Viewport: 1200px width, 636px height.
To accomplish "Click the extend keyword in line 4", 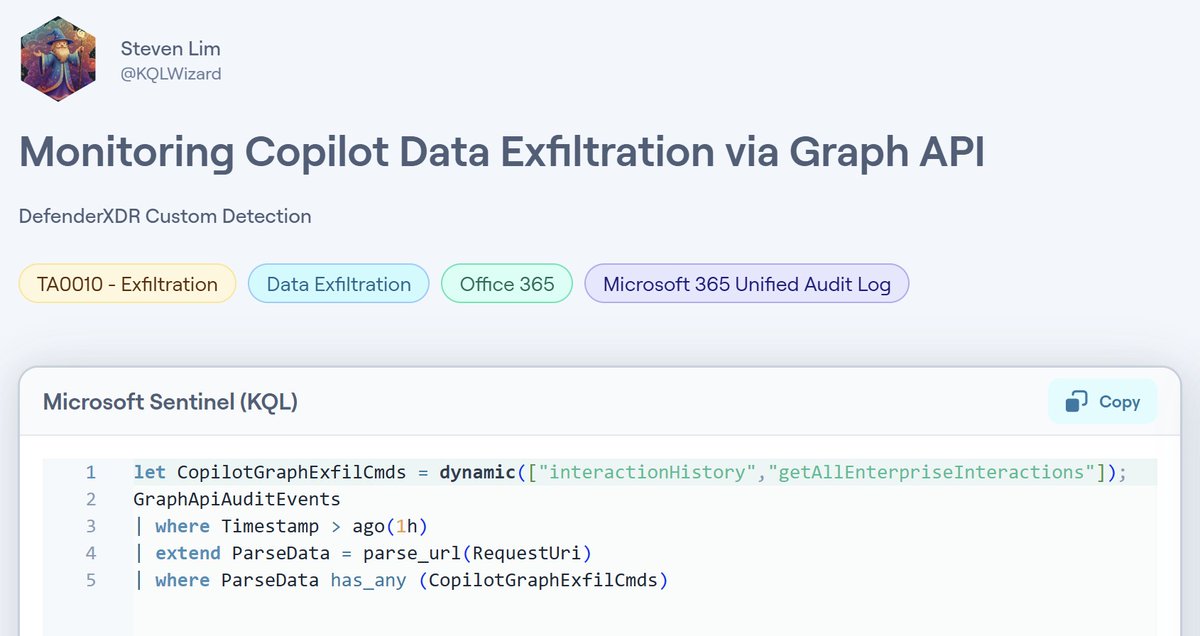I will 188,553.
